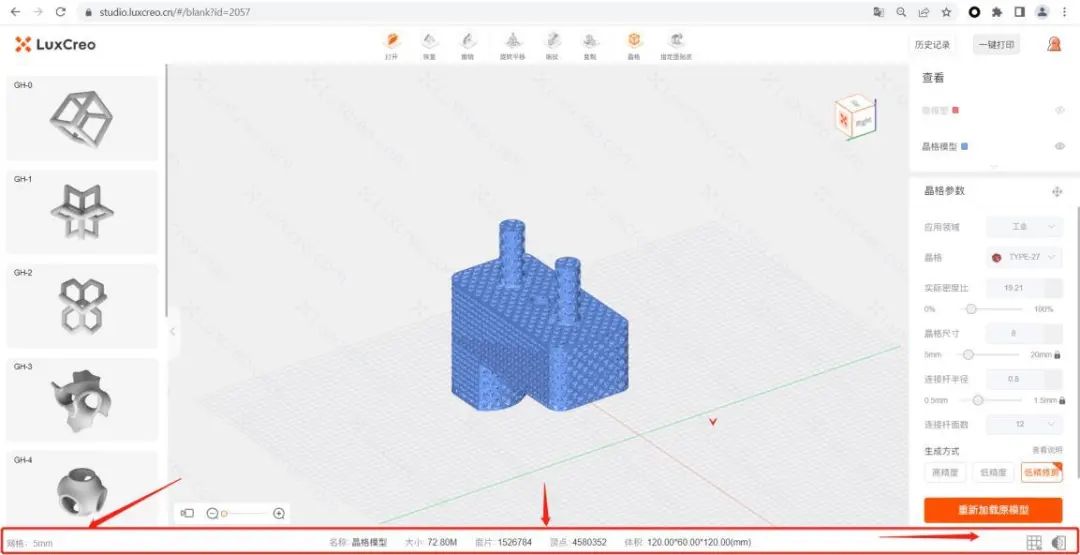
Task: Click the 复制 (copy) toolbar icon
Action: 590,43
